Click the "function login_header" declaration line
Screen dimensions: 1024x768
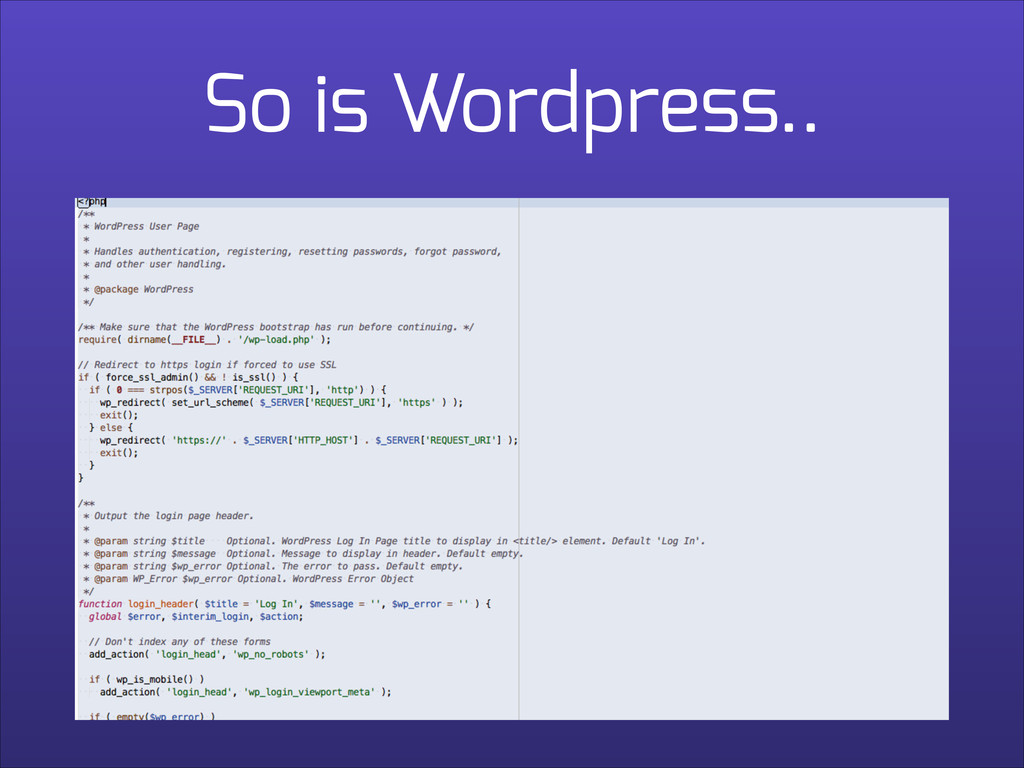285,604
